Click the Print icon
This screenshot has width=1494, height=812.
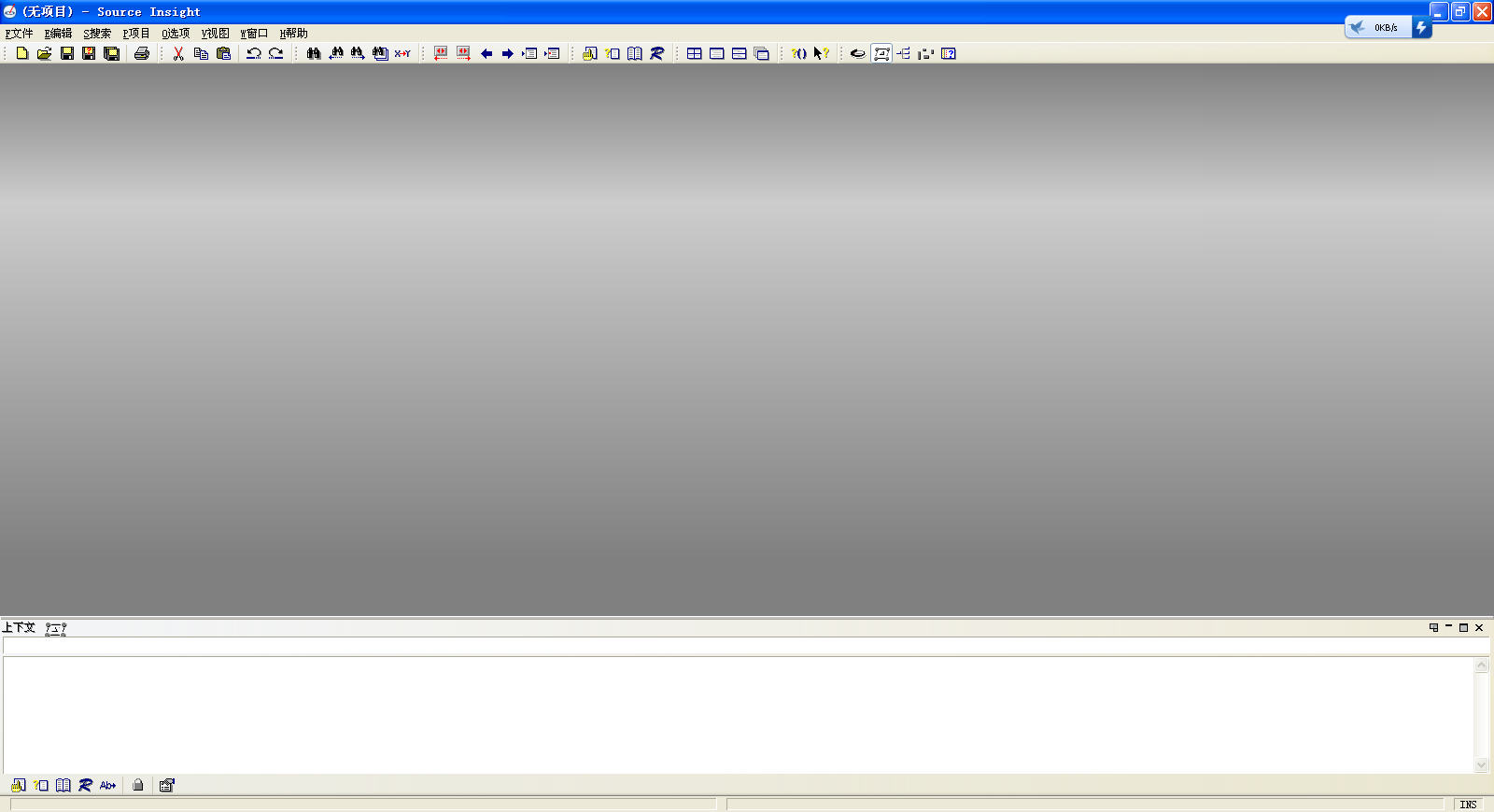pyautogui.click(x=142, y=53)
